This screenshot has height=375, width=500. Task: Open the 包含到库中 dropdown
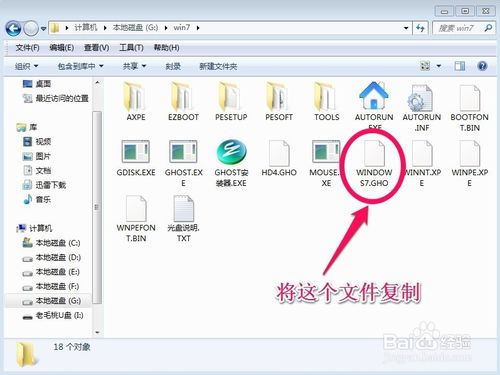pos(80,66)
